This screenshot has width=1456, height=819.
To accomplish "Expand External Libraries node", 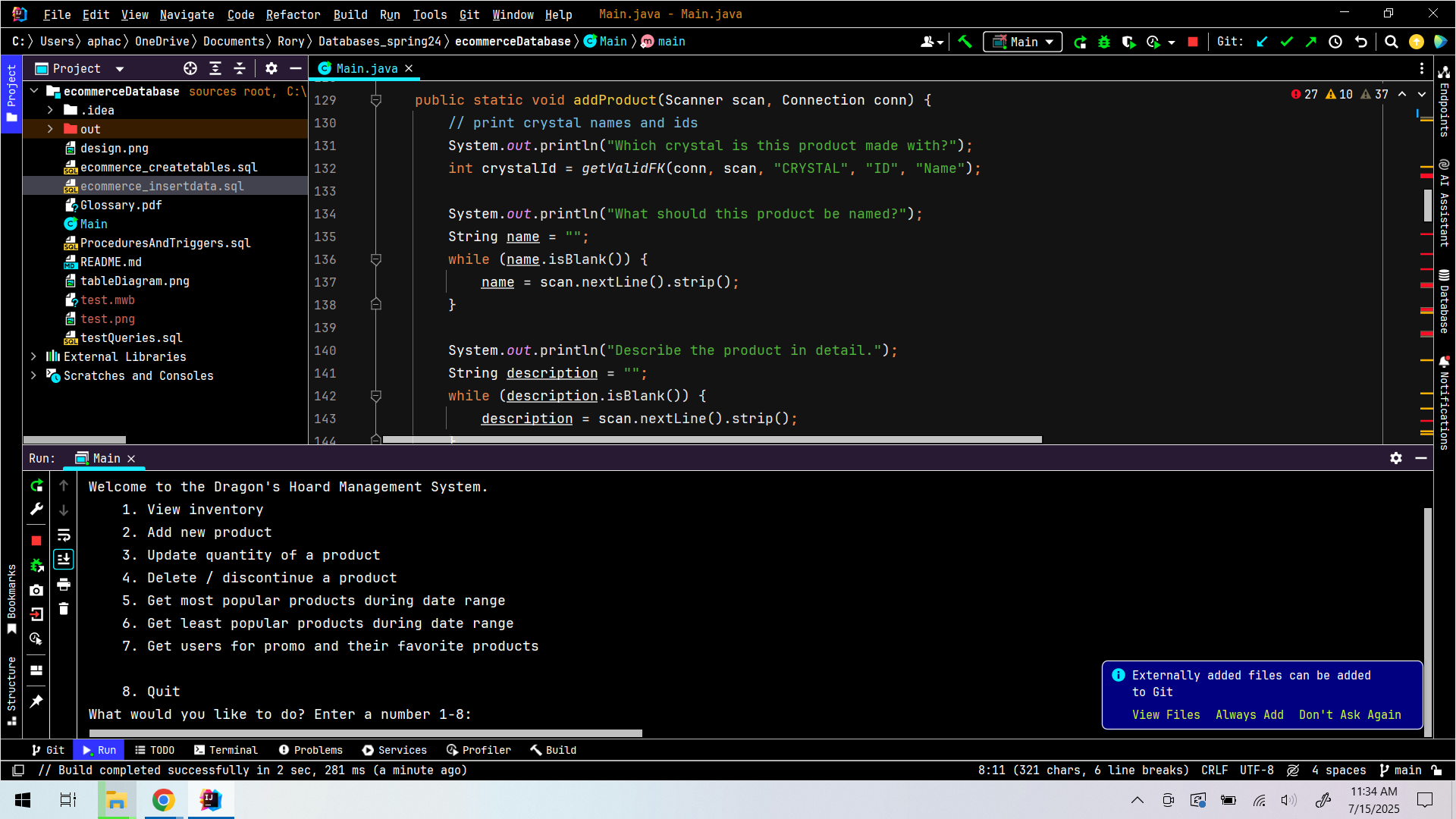I will pos(33,356).
